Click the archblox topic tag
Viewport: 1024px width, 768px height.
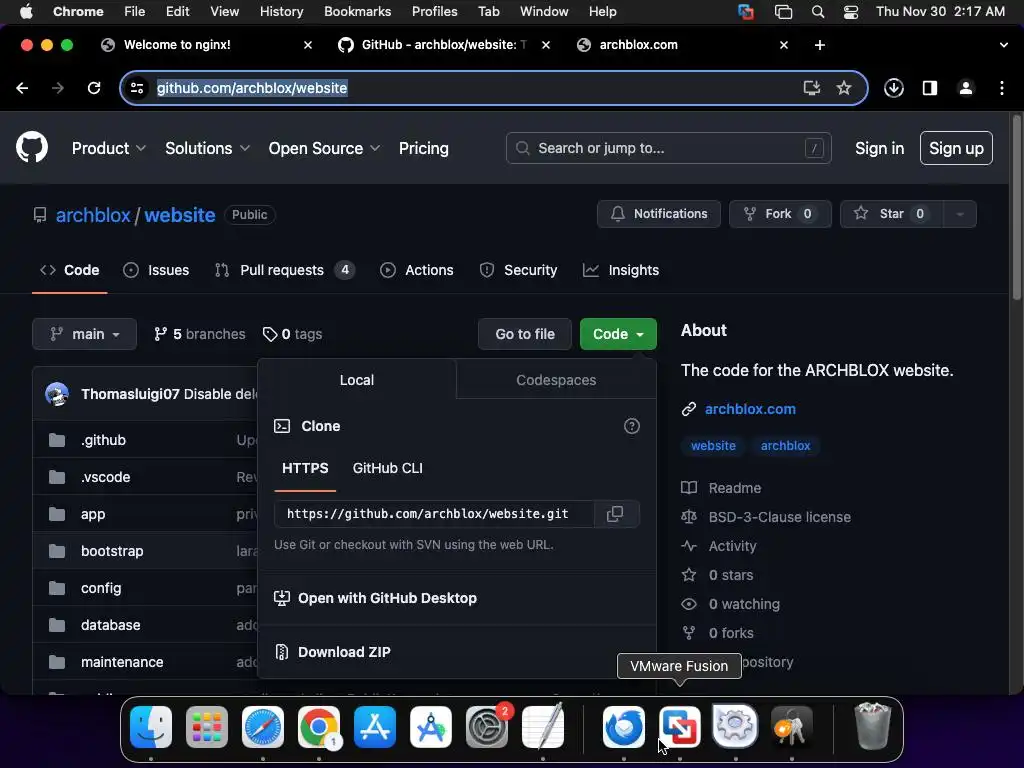tap(785, 445)
